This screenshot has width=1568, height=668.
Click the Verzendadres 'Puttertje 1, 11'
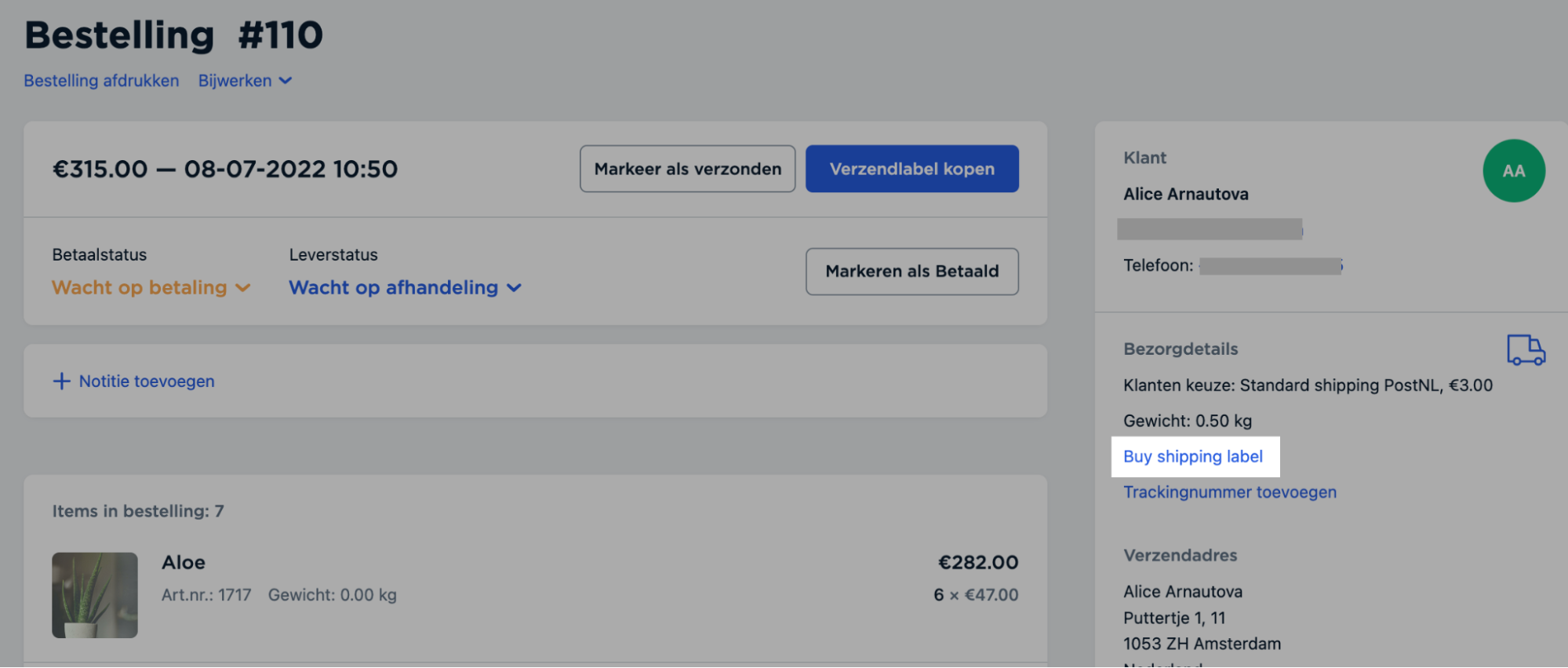click(x=1174, y=618)
